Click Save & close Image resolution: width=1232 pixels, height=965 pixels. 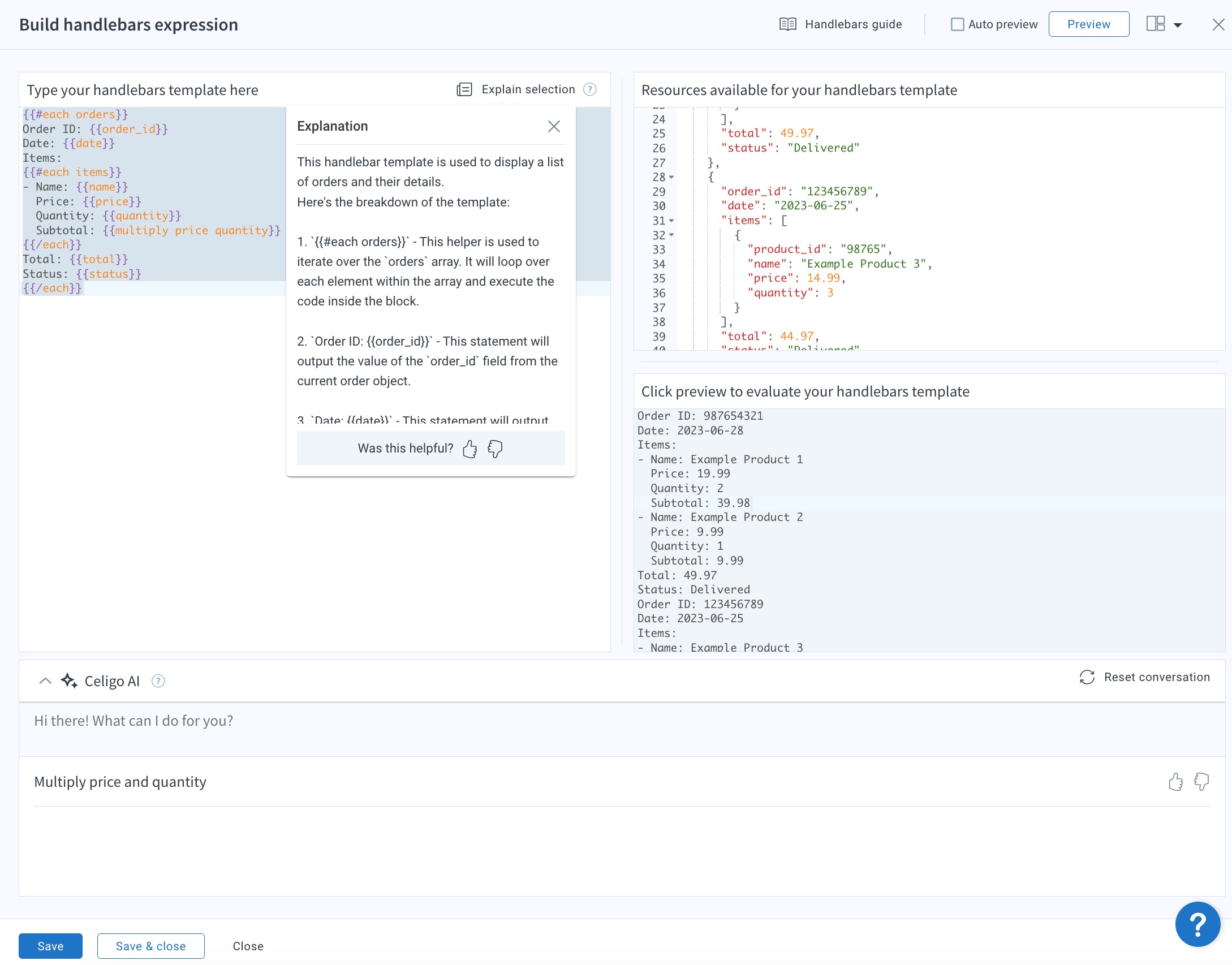pyautogui.click(x=150, y=946)
